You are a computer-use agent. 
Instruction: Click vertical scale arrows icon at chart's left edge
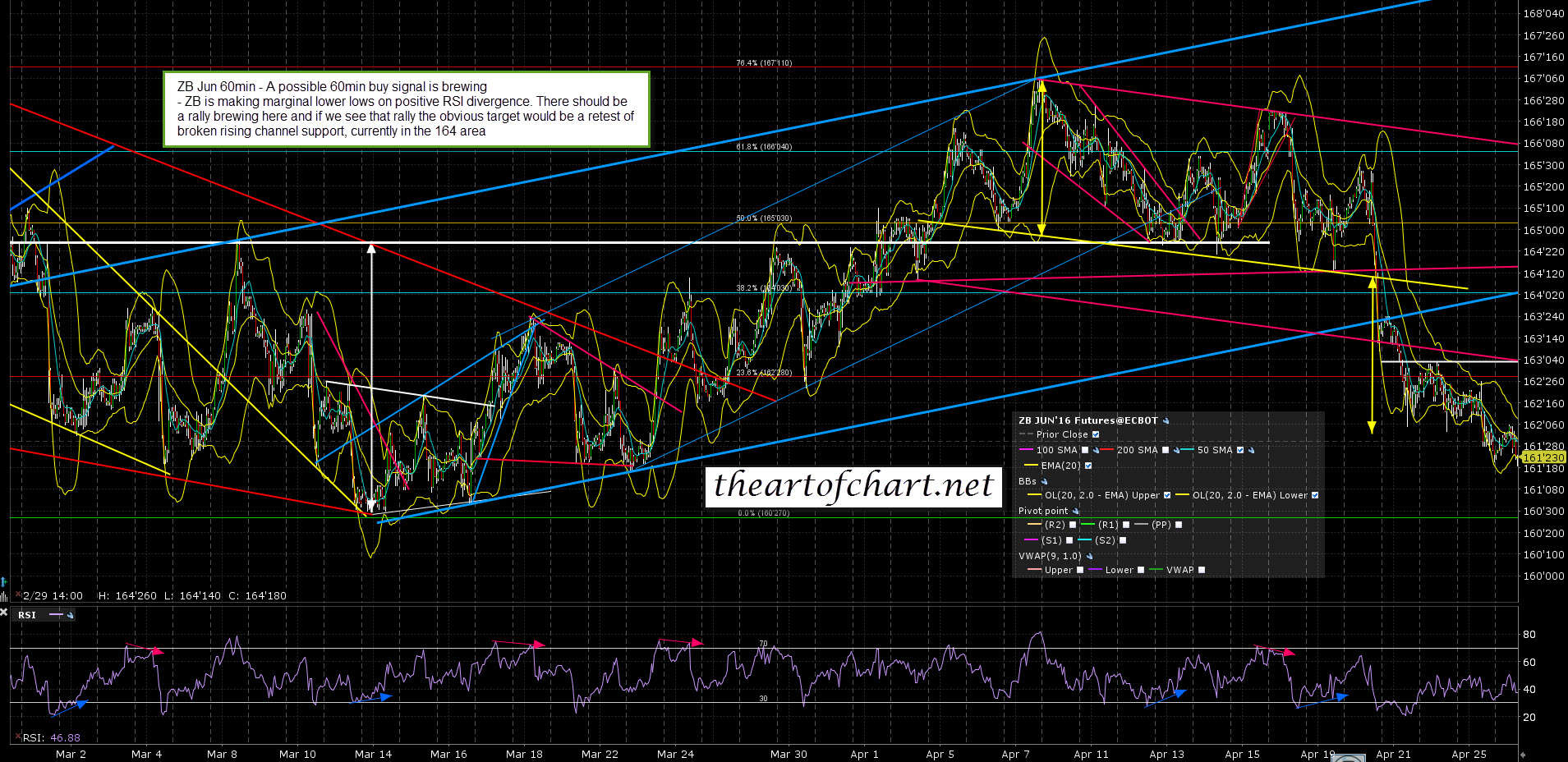tap(4, 581)
